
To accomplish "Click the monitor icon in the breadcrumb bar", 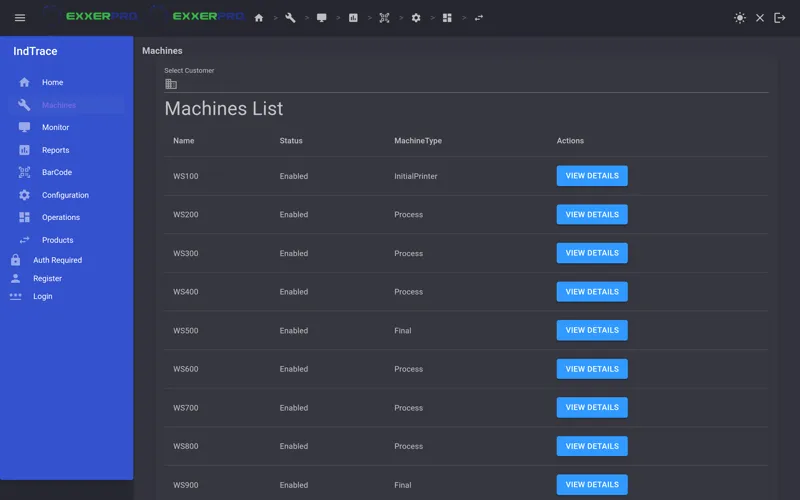I will pos(321,18).
